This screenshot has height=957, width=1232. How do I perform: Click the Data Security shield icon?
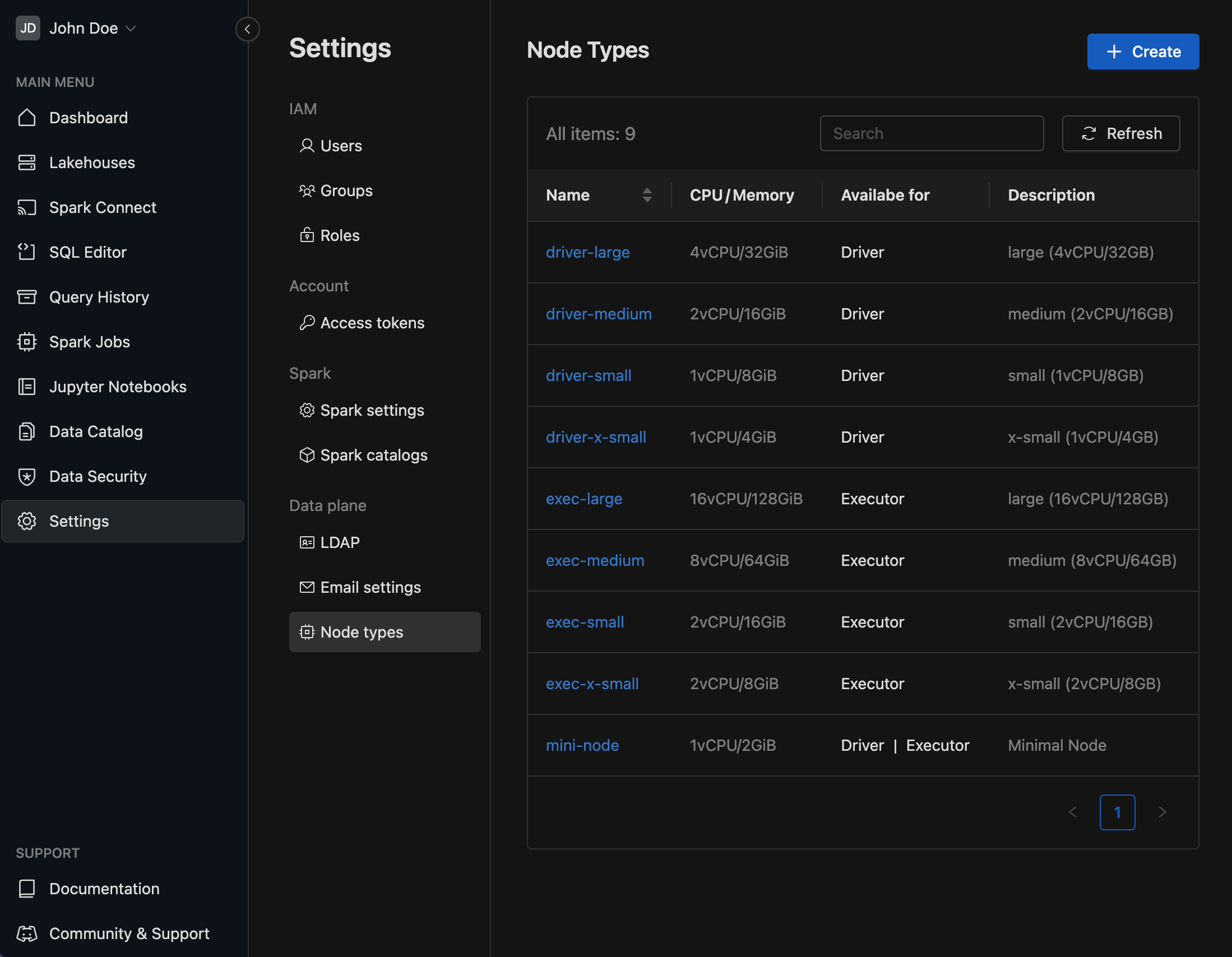tap(26, 476)
